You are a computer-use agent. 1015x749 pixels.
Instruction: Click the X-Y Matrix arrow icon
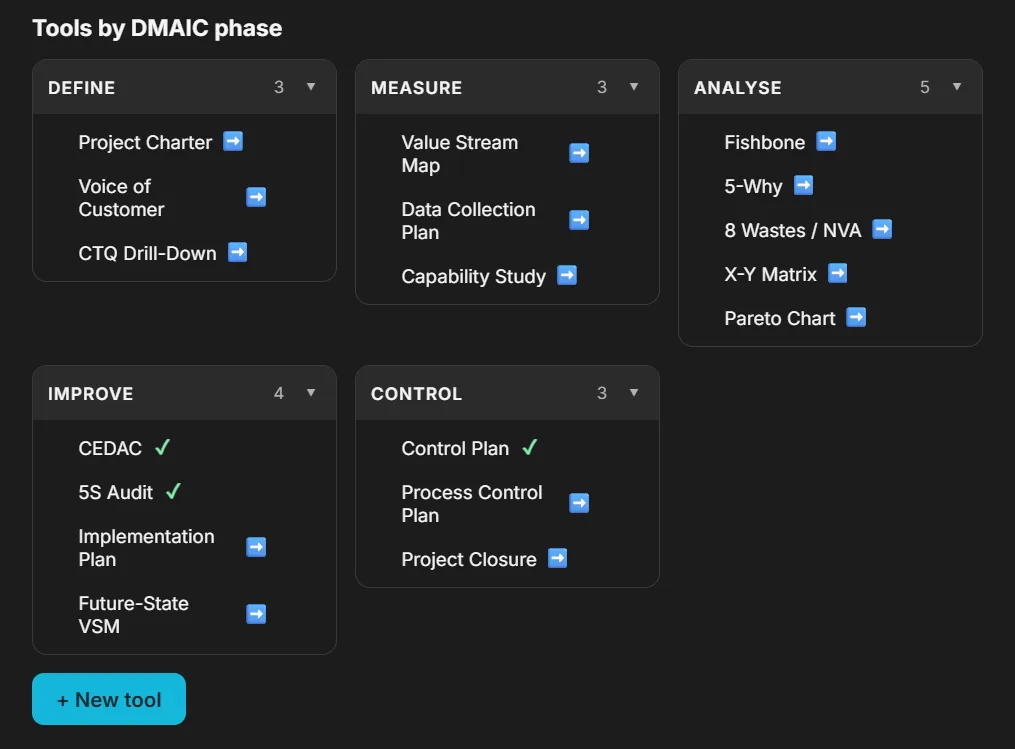coord(838,273)
